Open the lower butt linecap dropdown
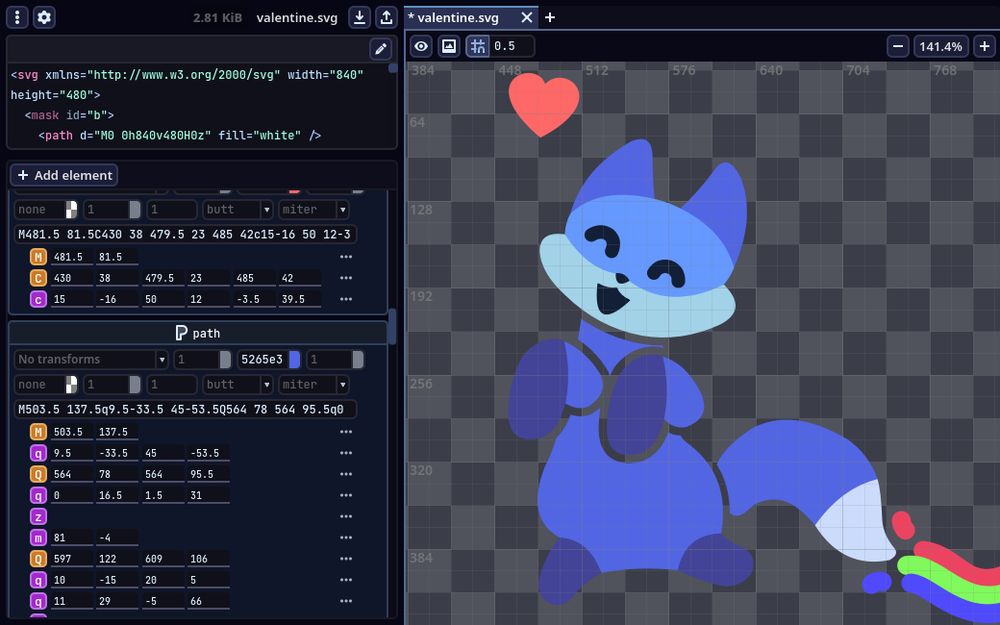Viewport: 1000px width, 625px height. pyautogui.click(x=238, y=384)
